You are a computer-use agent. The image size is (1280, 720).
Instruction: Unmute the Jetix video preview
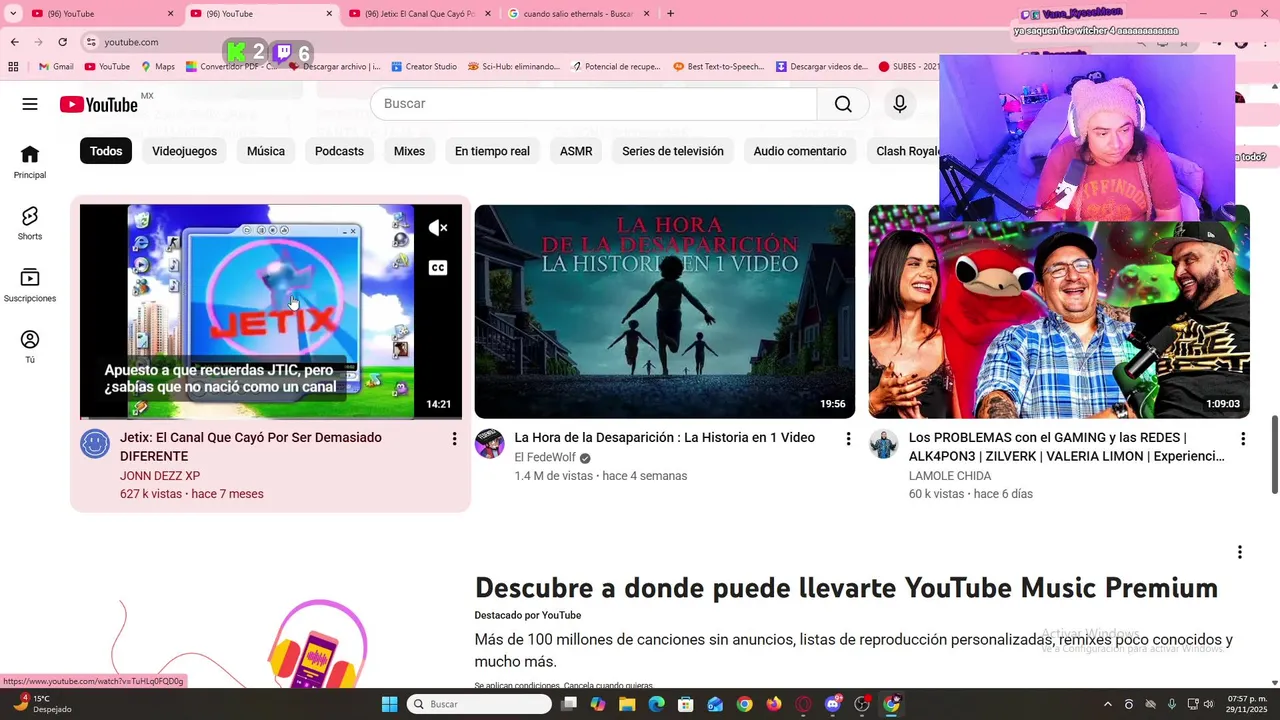coord(438,228)
